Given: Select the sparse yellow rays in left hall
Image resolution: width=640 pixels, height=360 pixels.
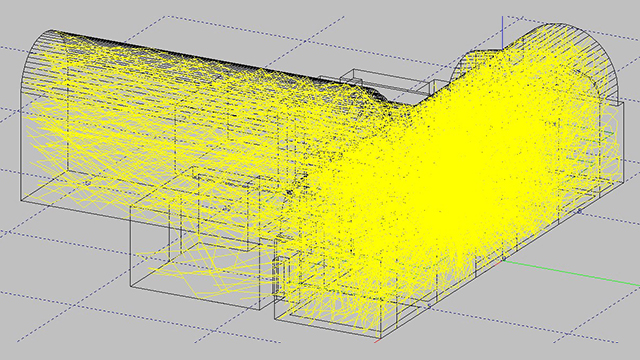Looking at the screenshot, I should (102, 135).
